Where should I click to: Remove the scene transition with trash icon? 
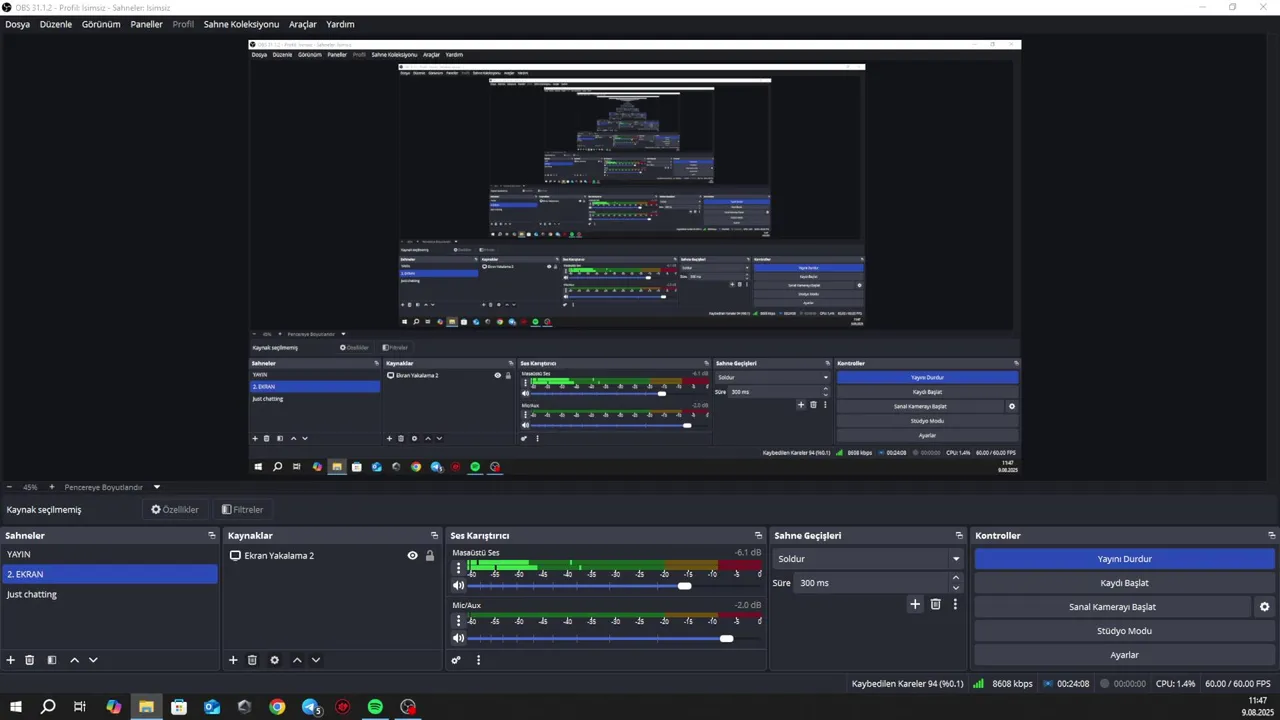tap(936, 604)
